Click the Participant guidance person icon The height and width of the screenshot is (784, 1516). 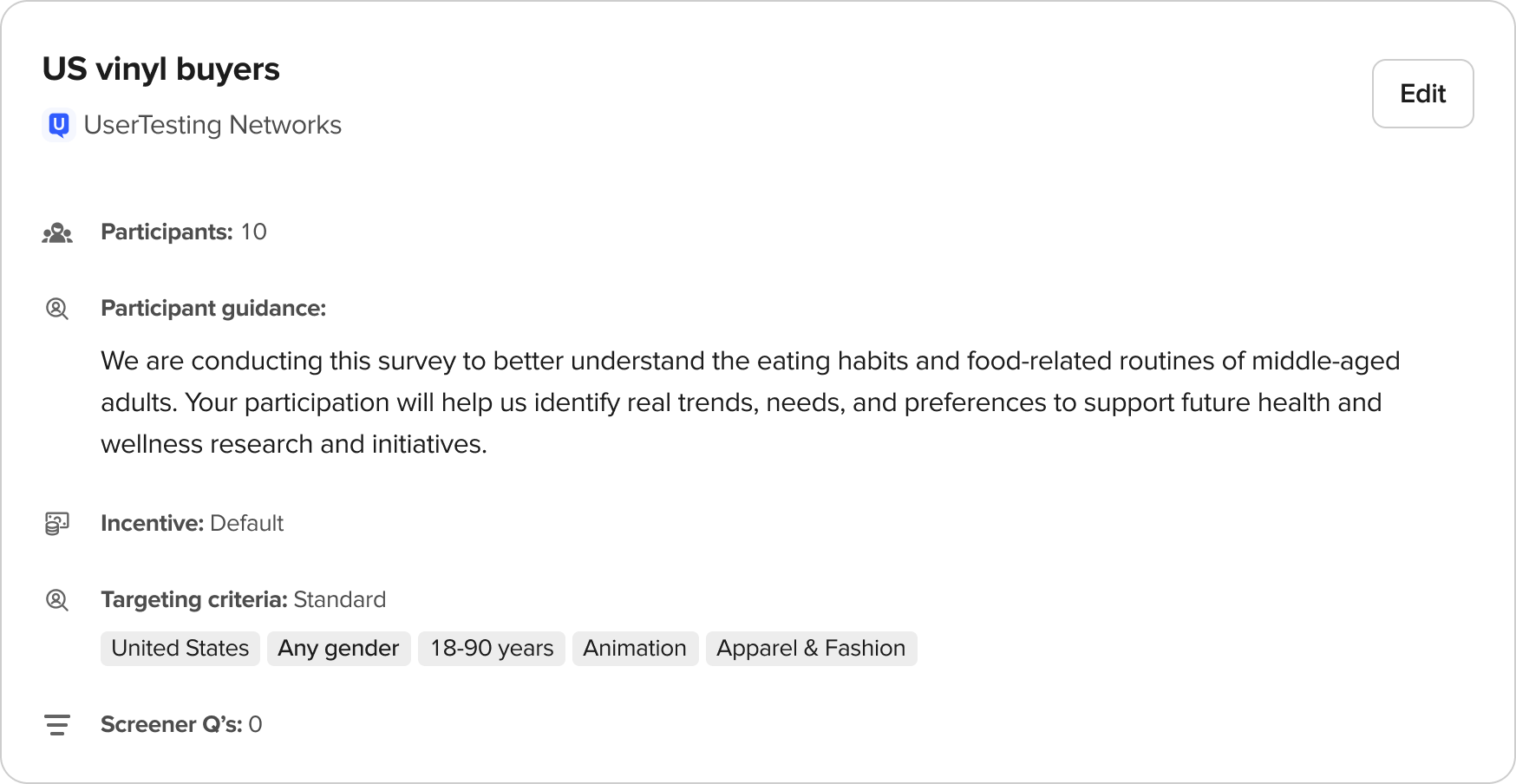[x=57, y=309]
